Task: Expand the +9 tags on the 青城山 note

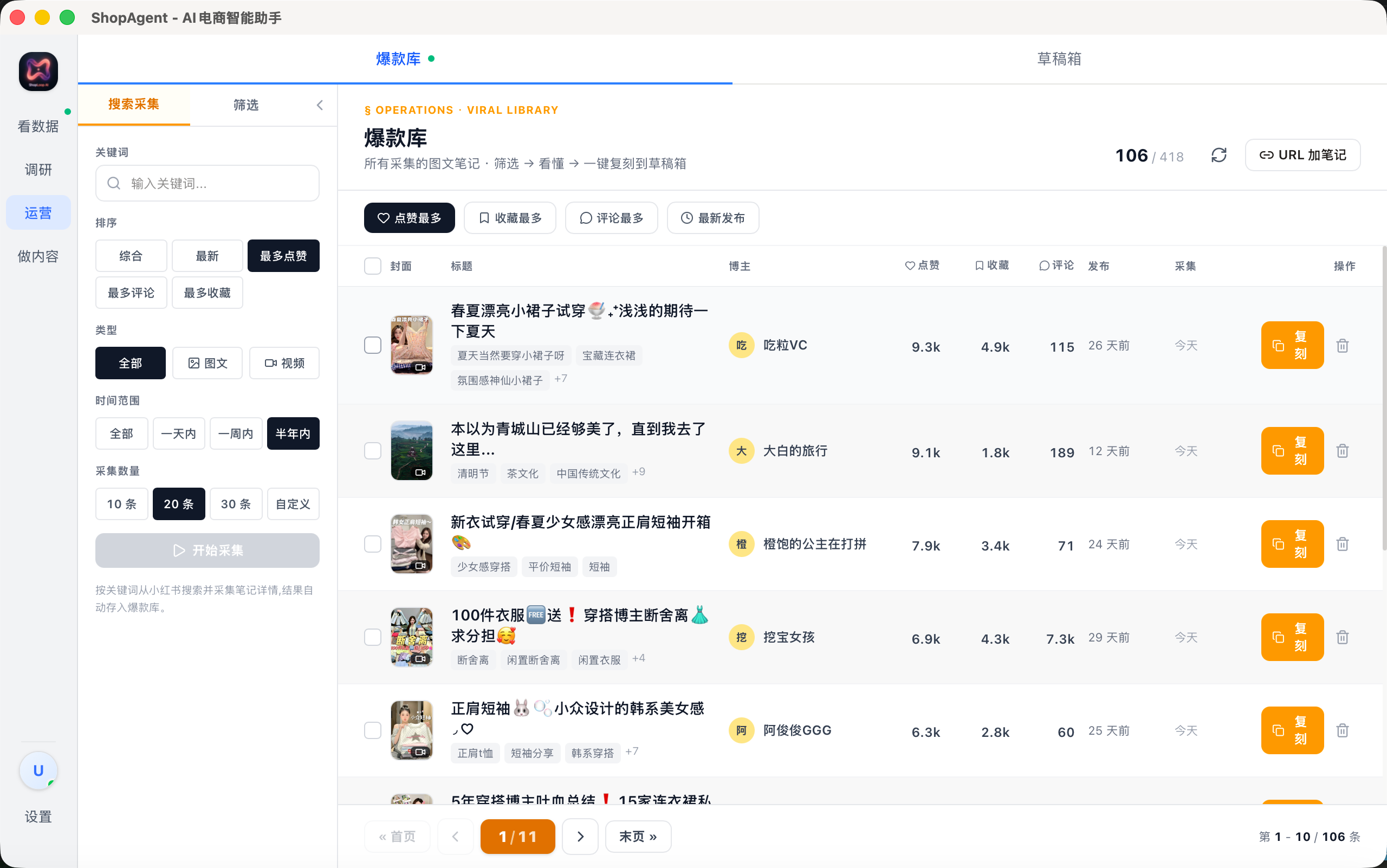Action: [x=638, y=471]
